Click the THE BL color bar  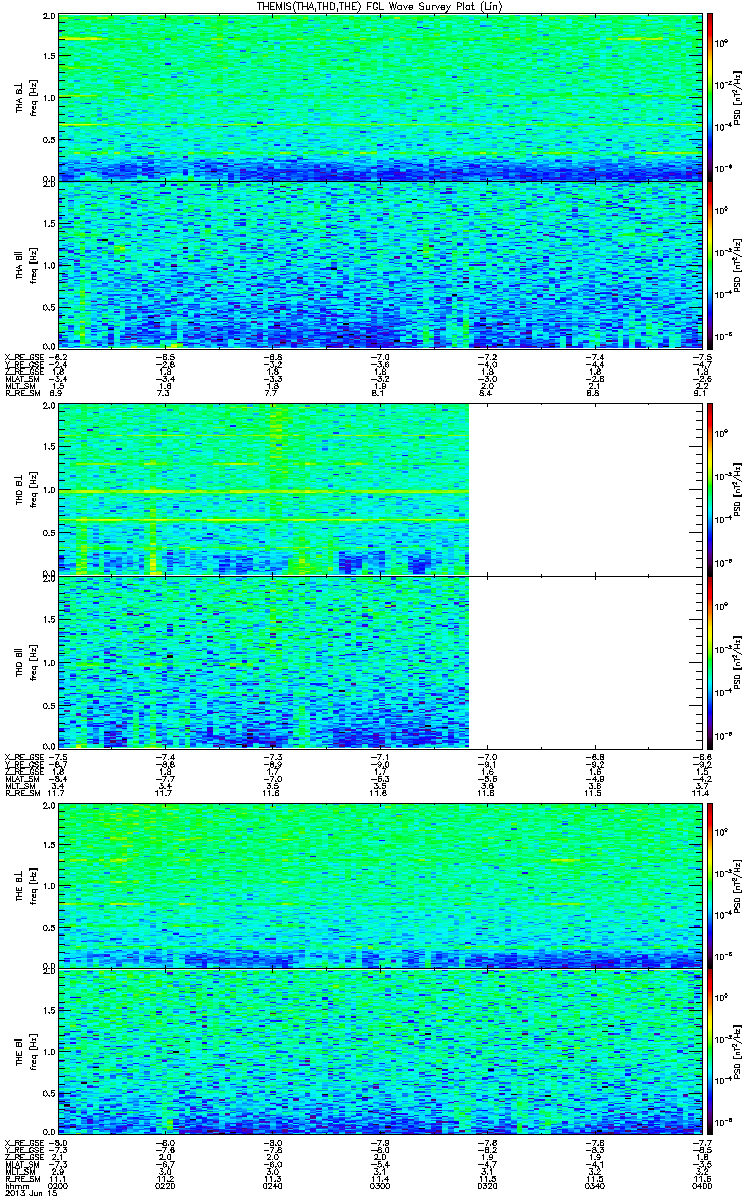tap(711, 884)
